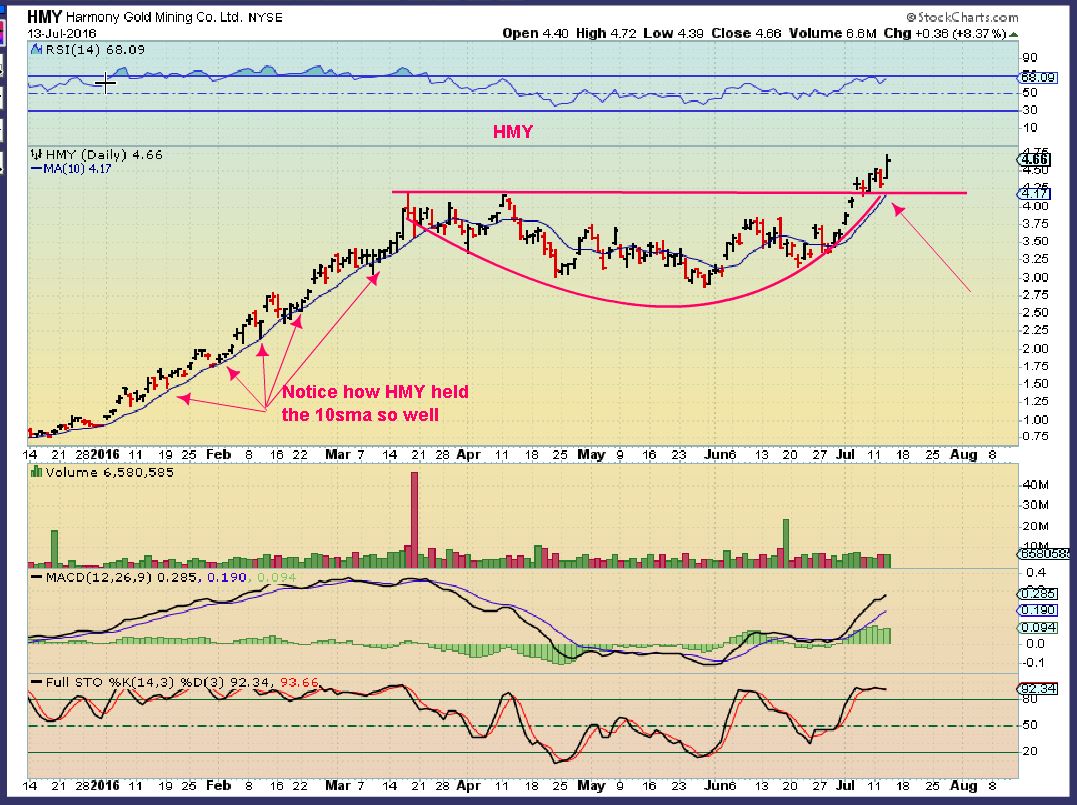Image resolution: width=1077 pixels, height=805 pixels.
Task: Click the green up-arrow after the Chg percentage
Action: tap(1014, 34)
